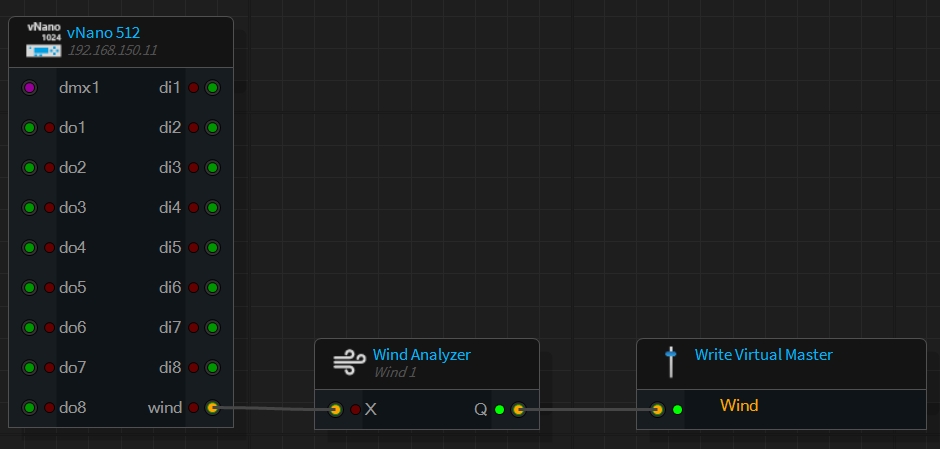The height and width of the screenshot is (449, 940).
Task: Toggle the red state indicator next to di5
Action: click(194, 248)
